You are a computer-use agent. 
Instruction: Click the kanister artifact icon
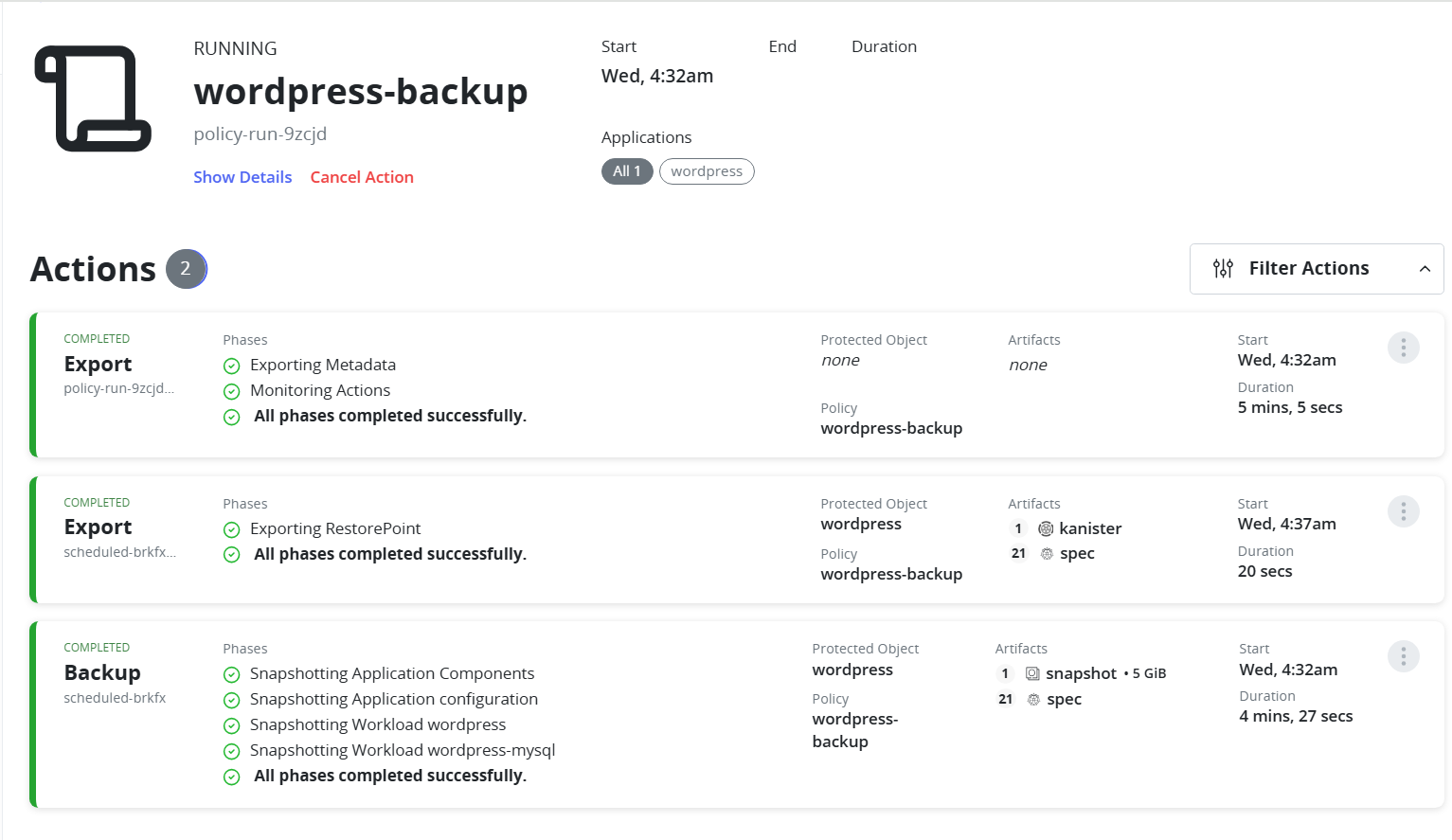(x=1046, y=528)
